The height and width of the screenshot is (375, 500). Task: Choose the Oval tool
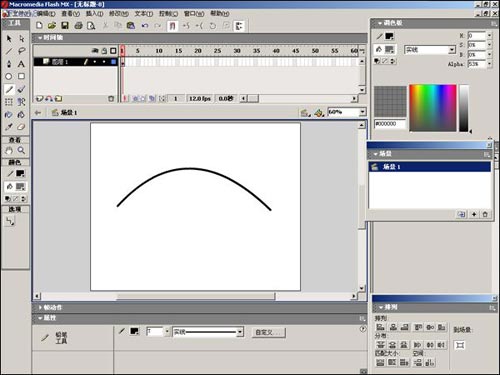point(9,76)
